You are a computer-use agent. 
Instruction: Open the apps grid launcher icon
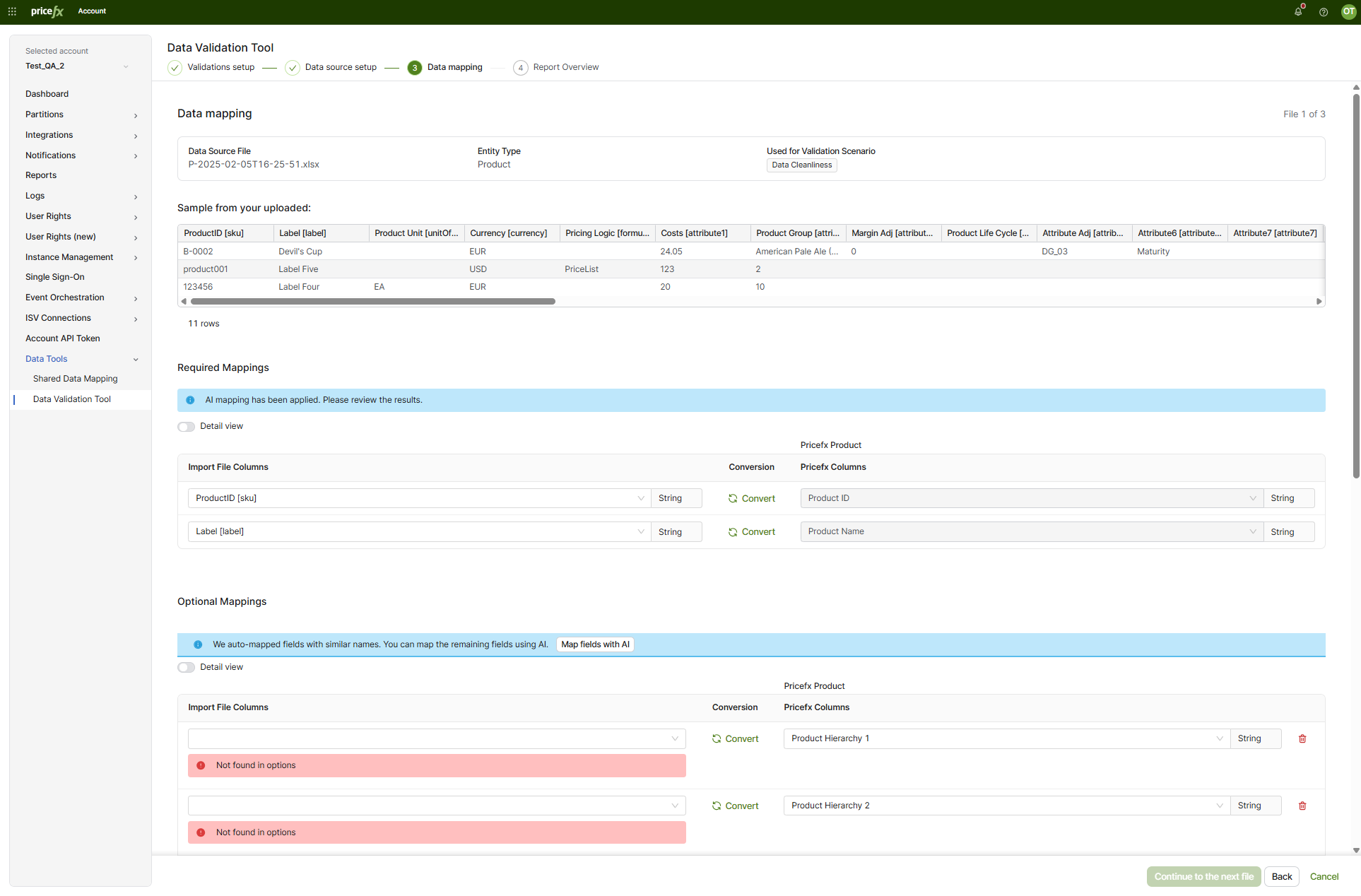(12, 11)
